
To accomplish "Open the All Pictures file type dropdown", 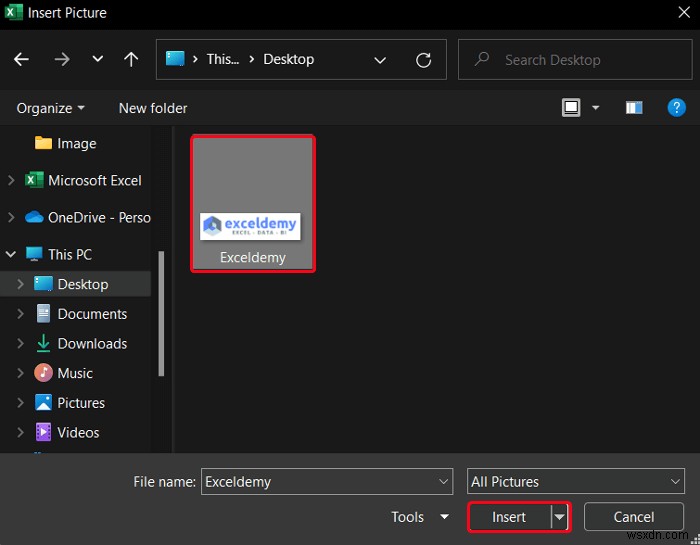I will point(575,481).
